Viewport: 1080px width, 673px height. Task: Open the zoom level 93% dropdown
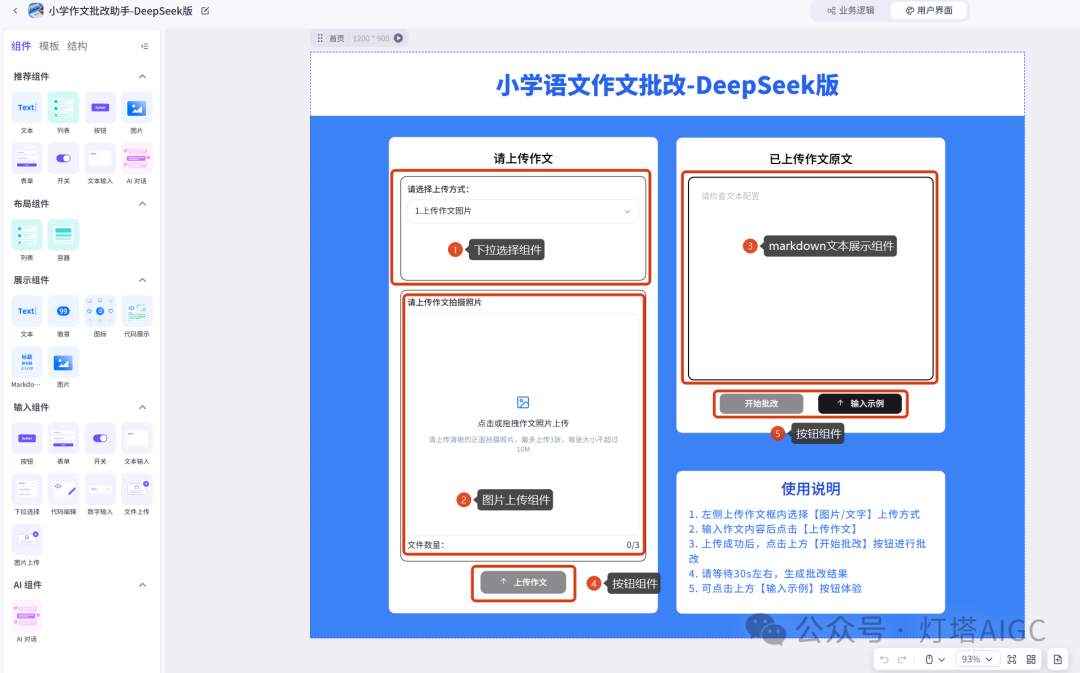pyautogui.click(x=977, y=659)
